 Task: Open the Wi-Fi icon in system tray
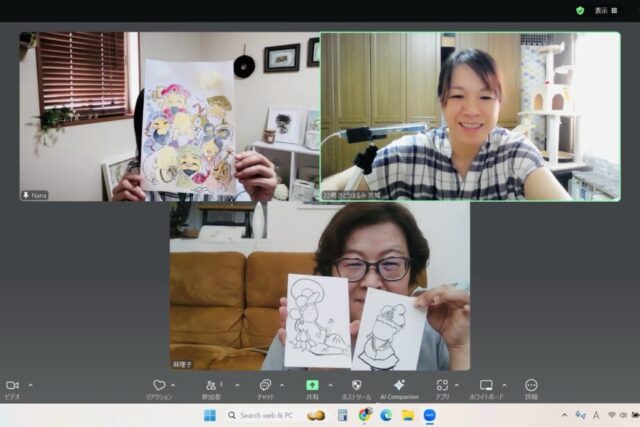[x=610, y=415]
